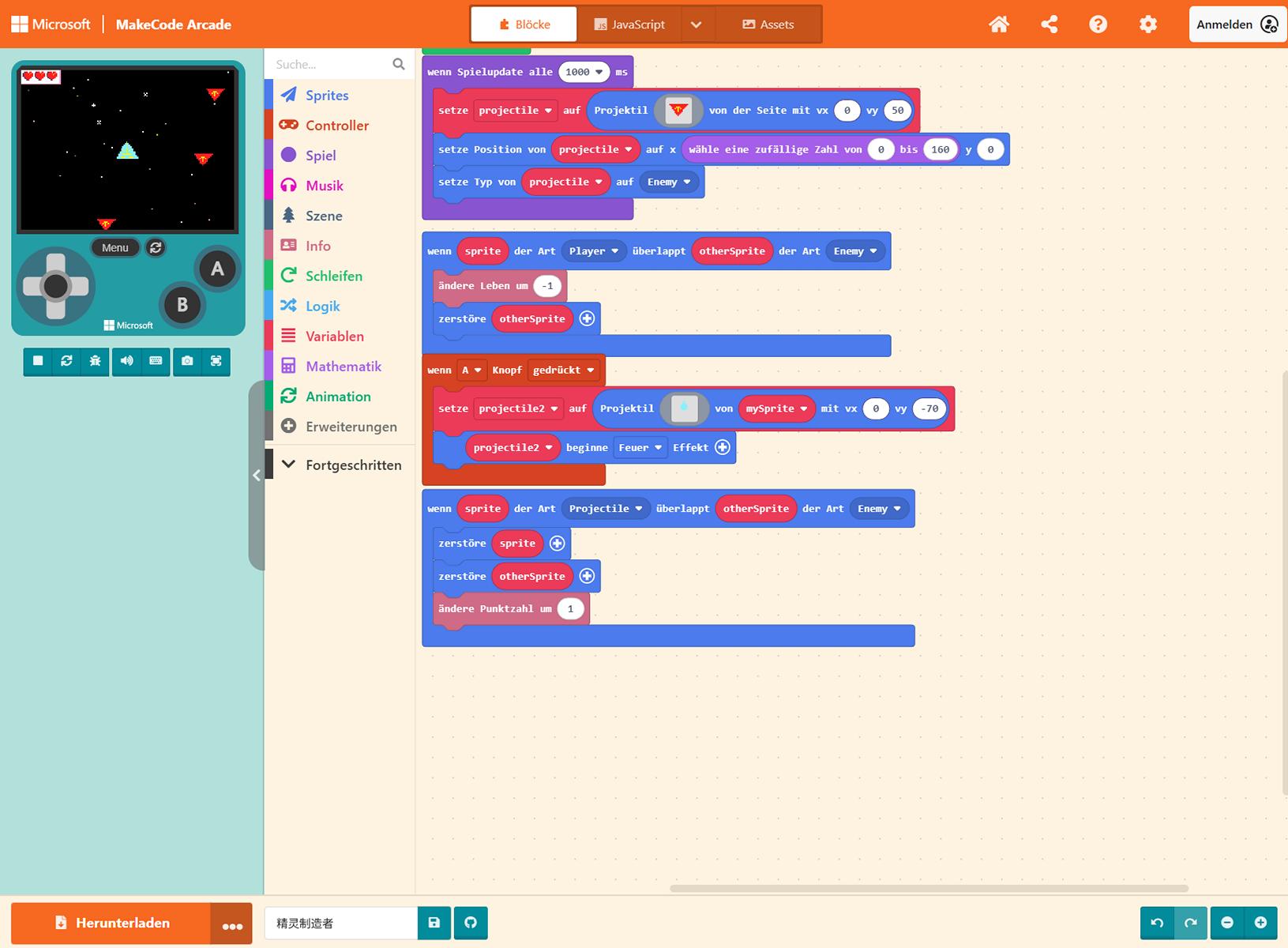Open the Assets tab
This screenshot has width=1288, height=948.
point(768,24)
